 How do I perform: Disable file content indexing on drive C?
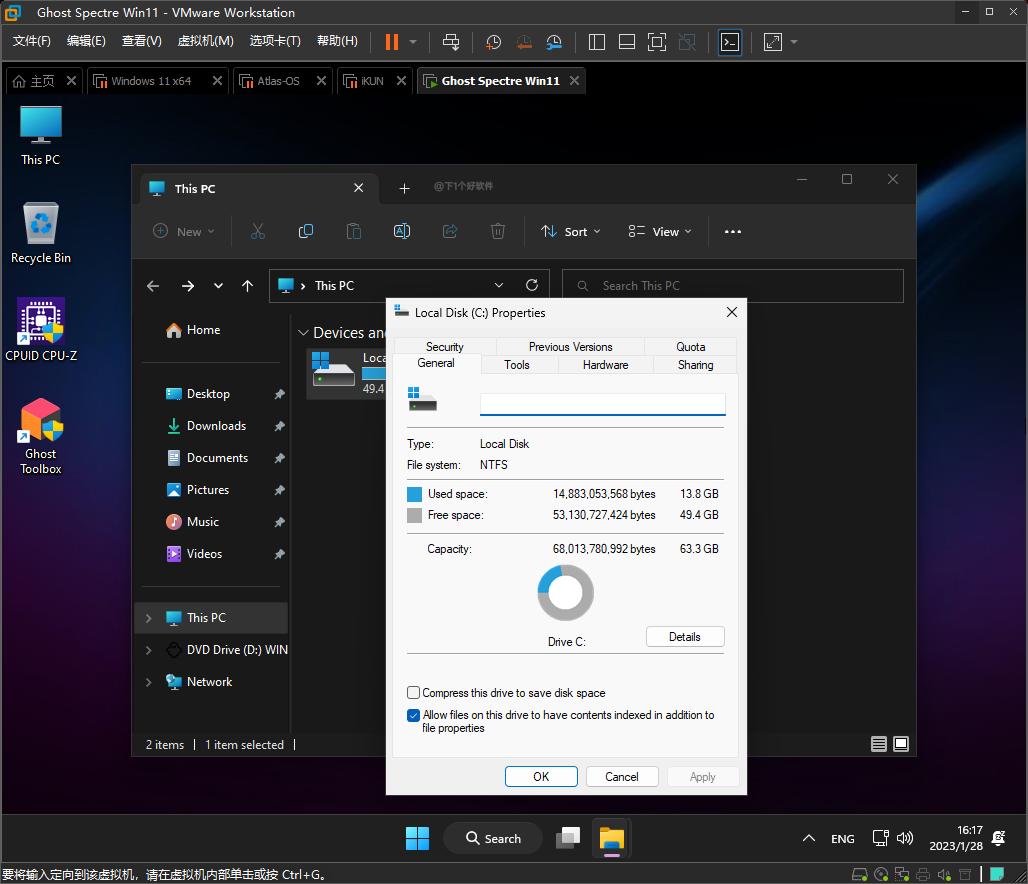(x=413, y=715)
